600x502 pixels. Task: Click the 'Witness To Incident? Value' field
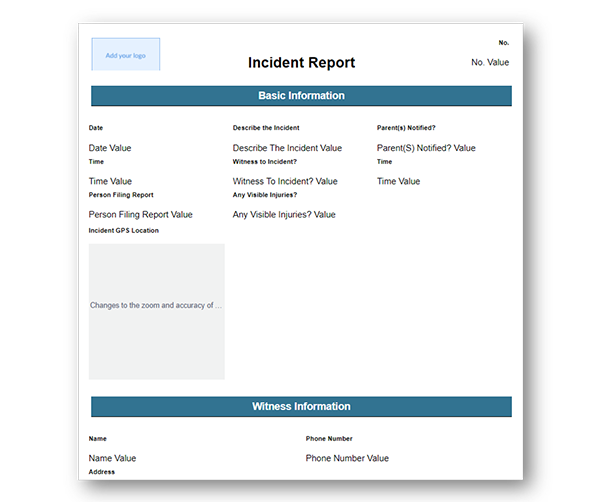pos(285,181)
